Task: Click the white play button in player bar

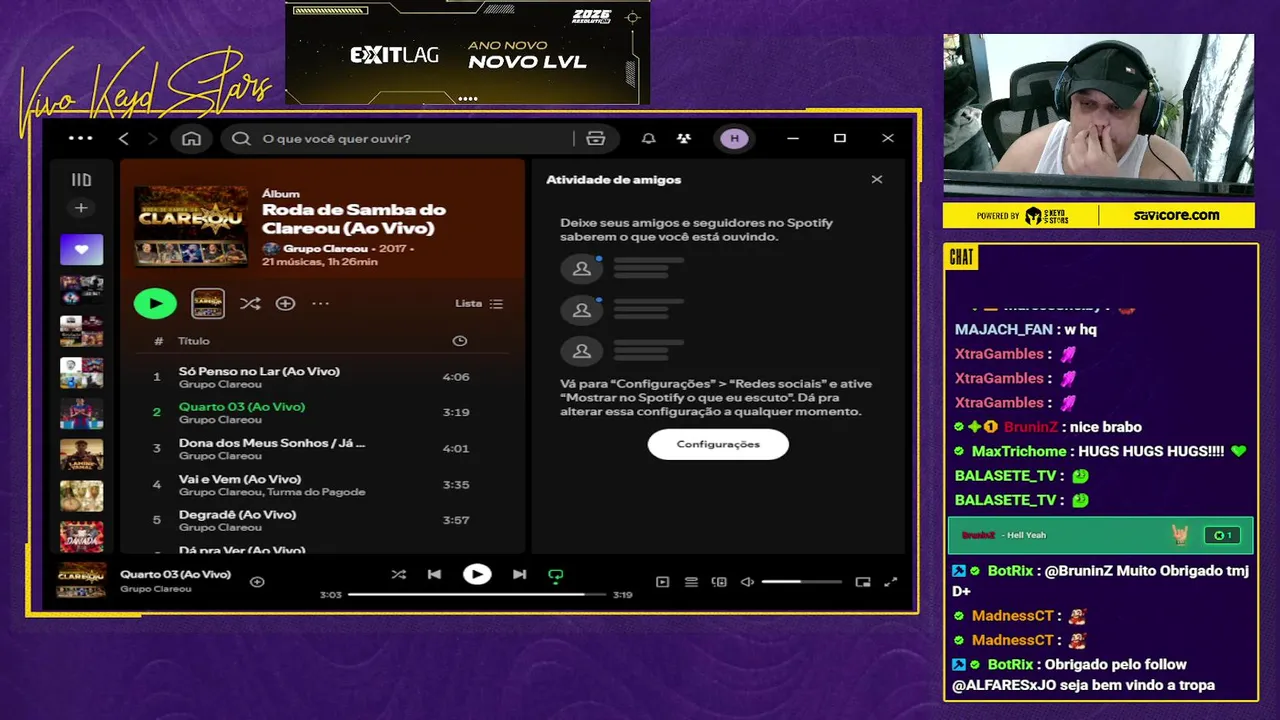Action: click(x=477, y=574)
